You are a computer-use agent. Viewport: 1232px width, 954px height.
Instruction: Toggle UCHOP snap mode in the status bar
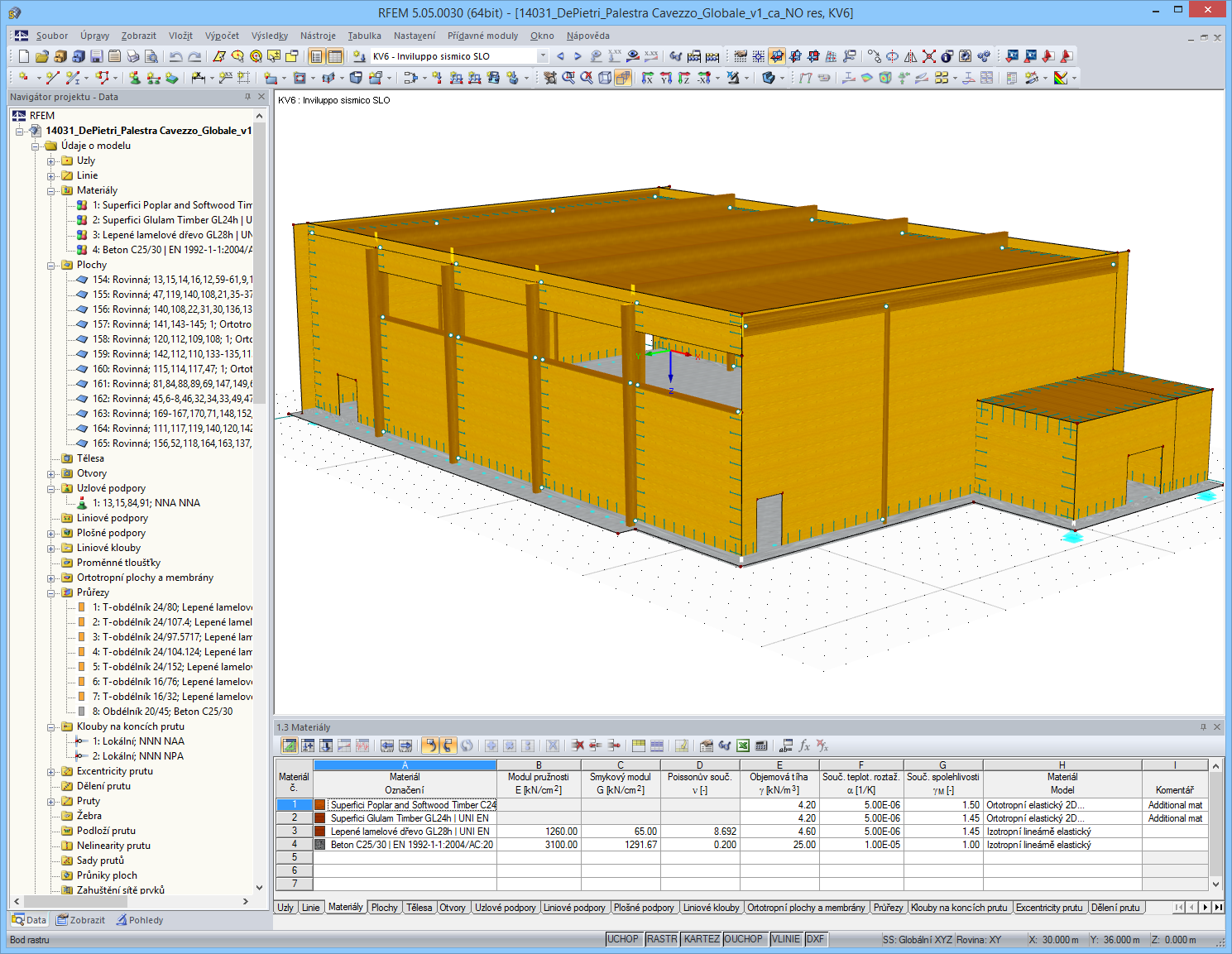[x=624, y=939]
